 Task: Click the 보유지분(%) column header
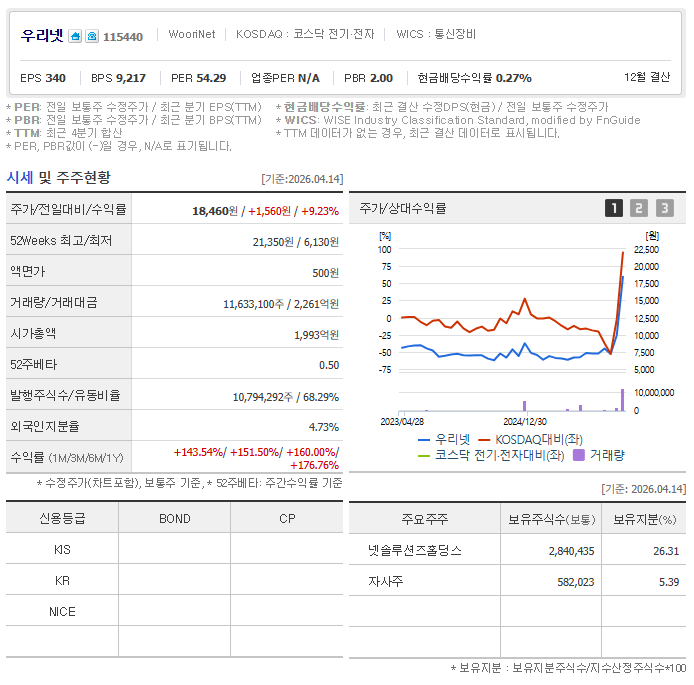[x=644, y=519]
